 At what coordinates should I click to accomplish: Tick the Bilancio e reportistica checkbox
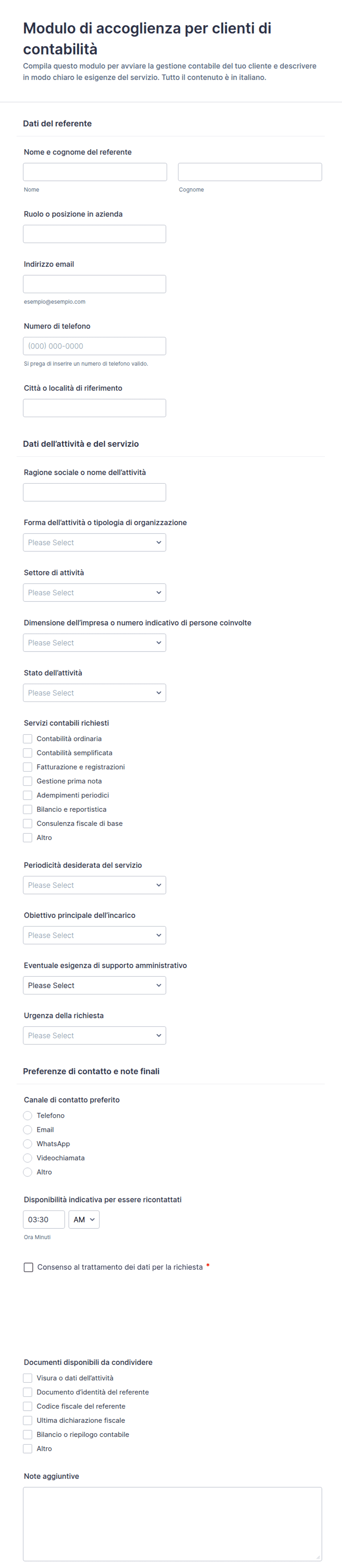(28, 810)
